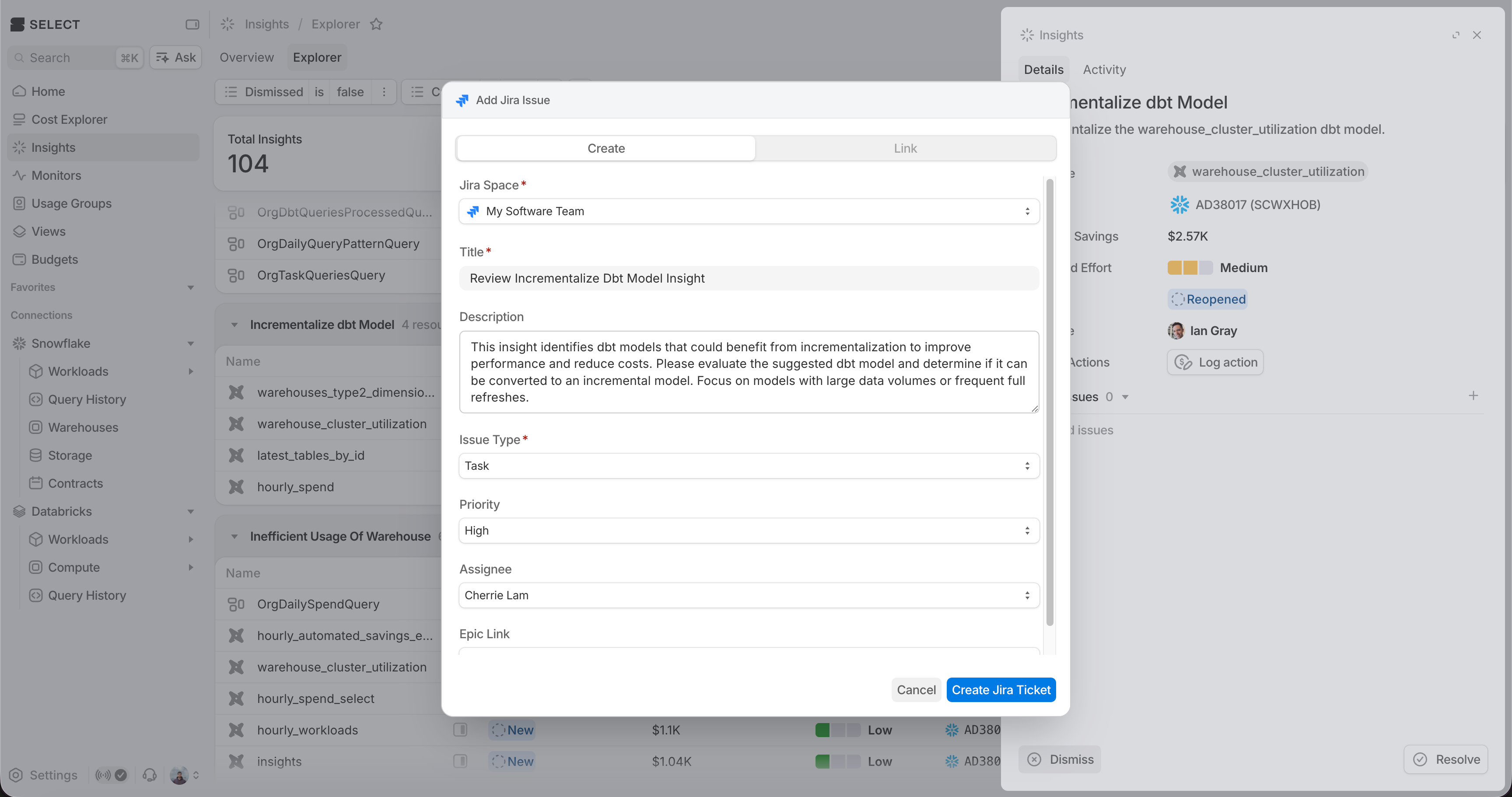Open the Overview tab
Viewport: 1512px width, 797px height.
tap(246, 57)
